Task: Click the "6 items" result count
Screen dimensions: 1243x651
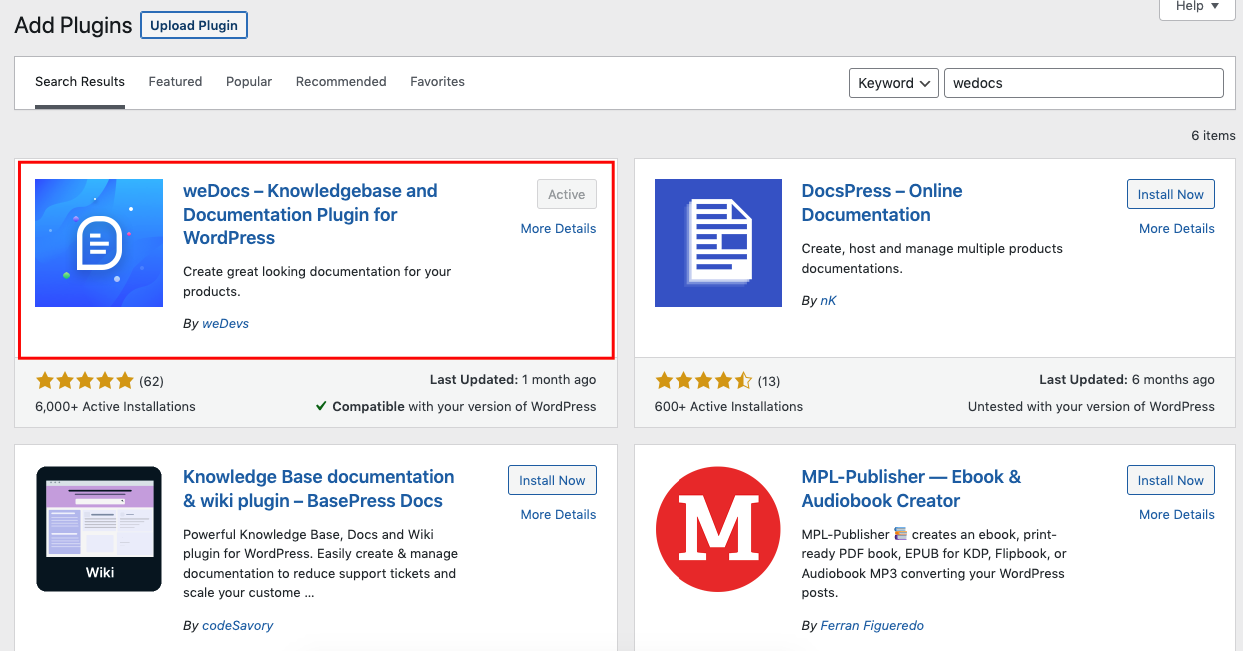Action: click(1213, 136)
